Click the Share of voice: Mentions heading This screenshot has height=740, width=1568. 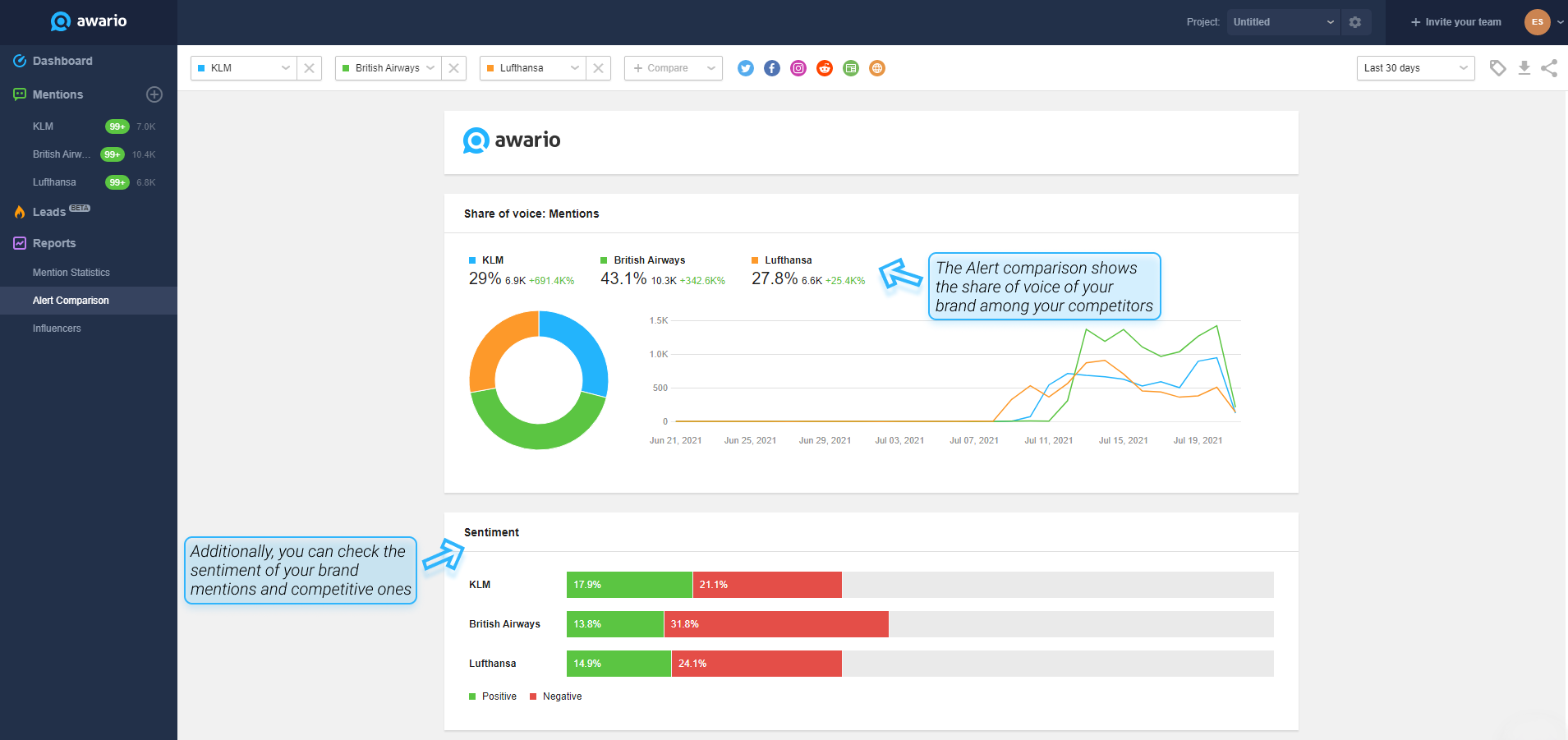tap(531, 214)
